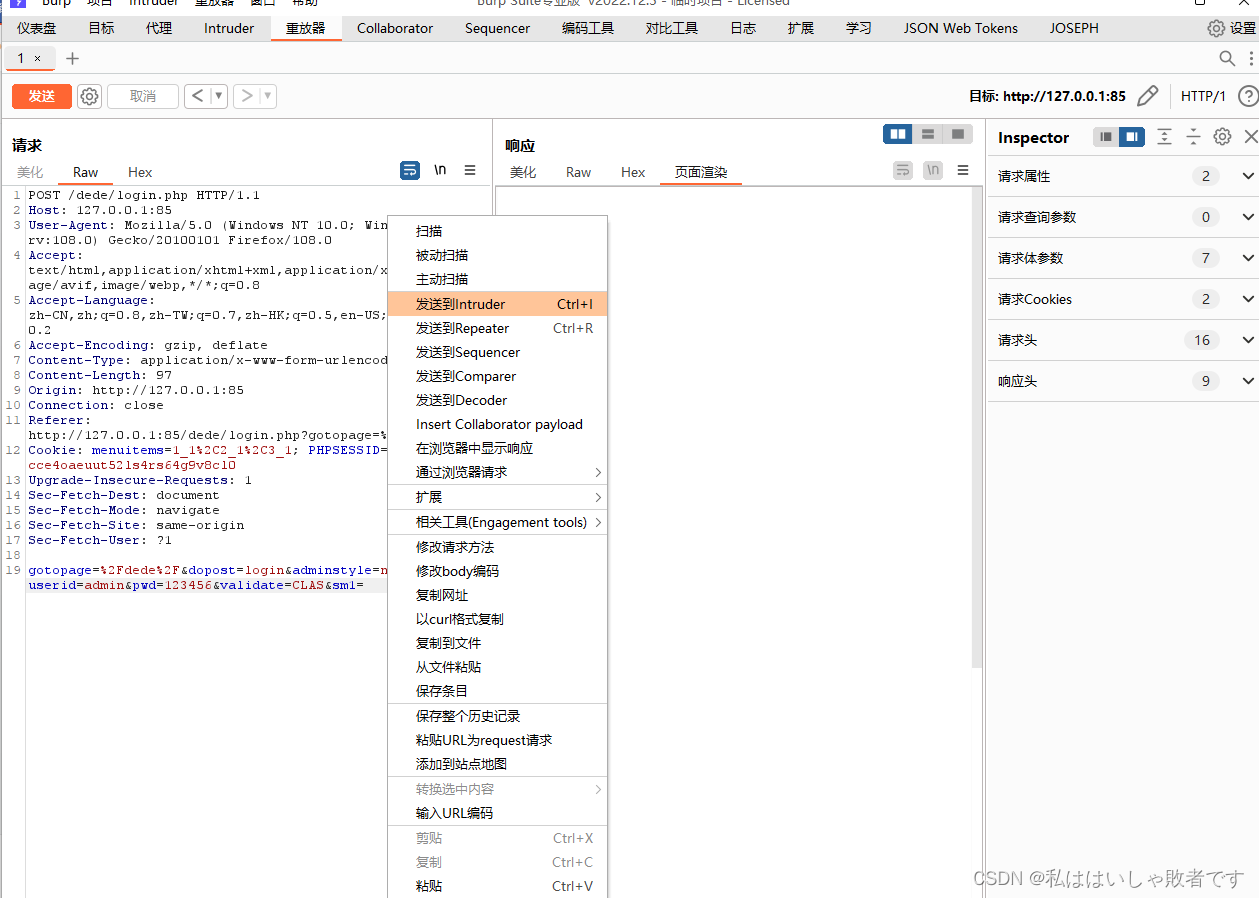
Task: Open the history dropdown beside the < arrow
Action: click(x=219, y=96)
